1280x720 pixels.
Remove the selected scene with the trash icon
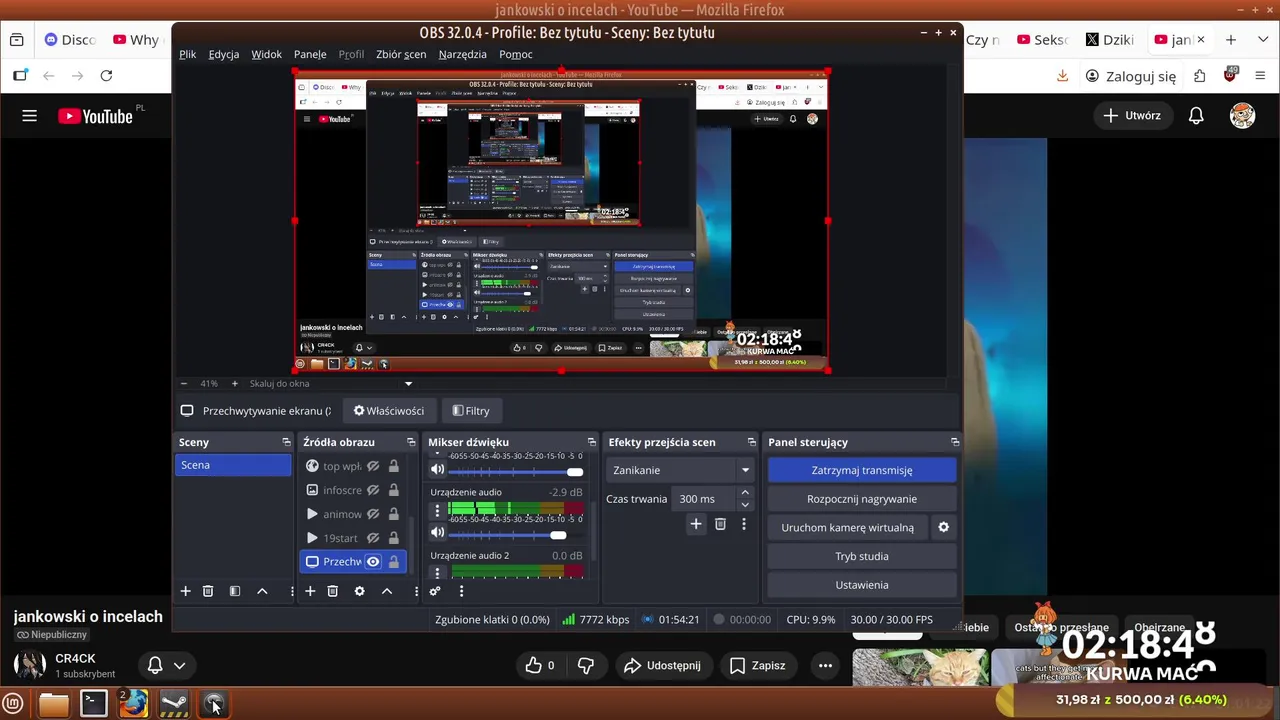(x=208, y=591)
